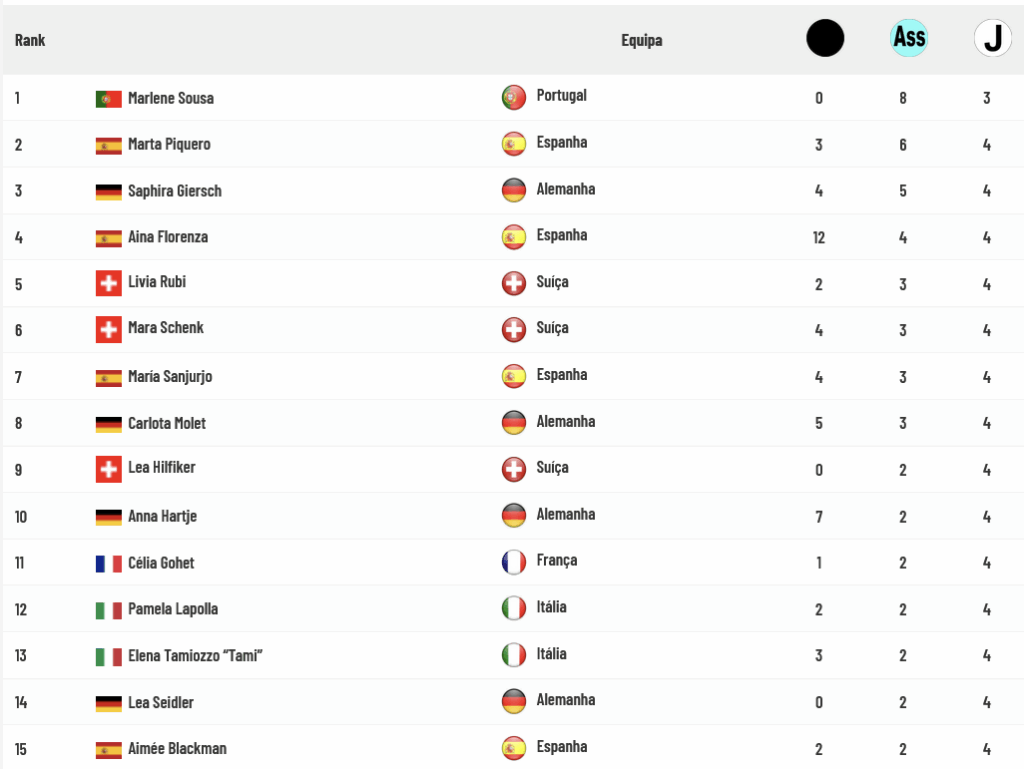Click the round Portugal team badge
This screenshot has height=769, width=1024.
[x=514, y=97]
